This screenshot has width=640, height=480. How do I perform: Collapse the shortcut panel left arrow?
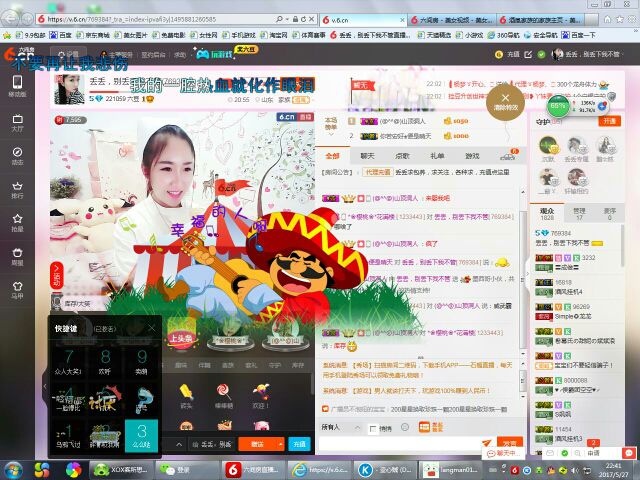click(45, 386)
